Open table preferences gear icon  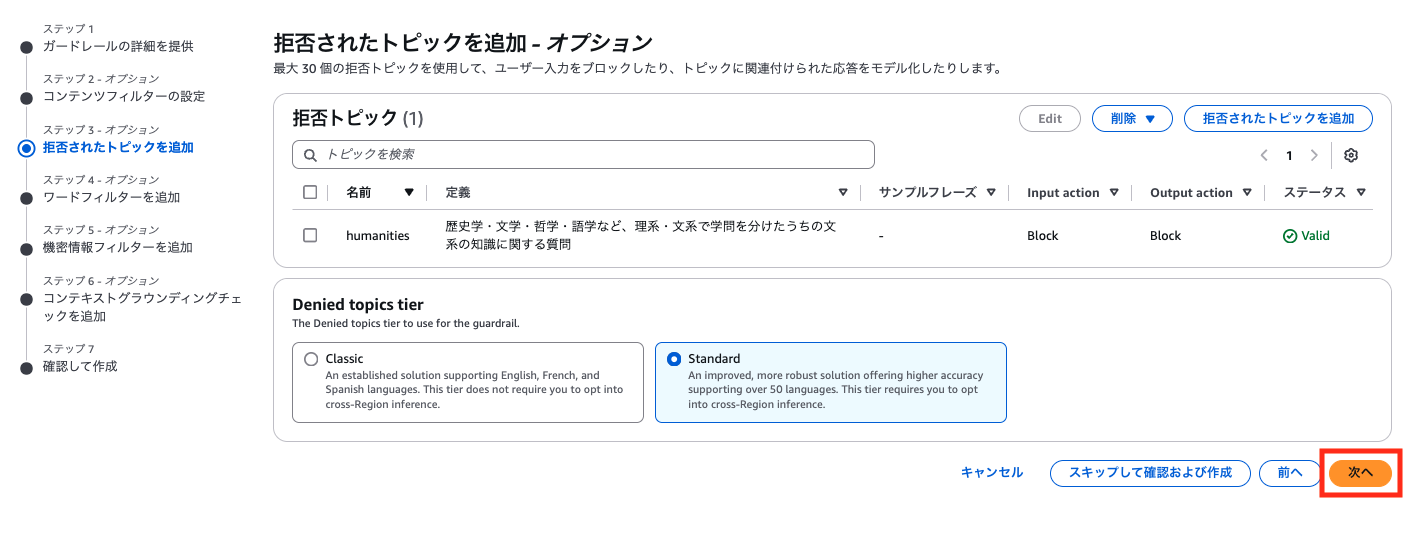coord(1351,155)
